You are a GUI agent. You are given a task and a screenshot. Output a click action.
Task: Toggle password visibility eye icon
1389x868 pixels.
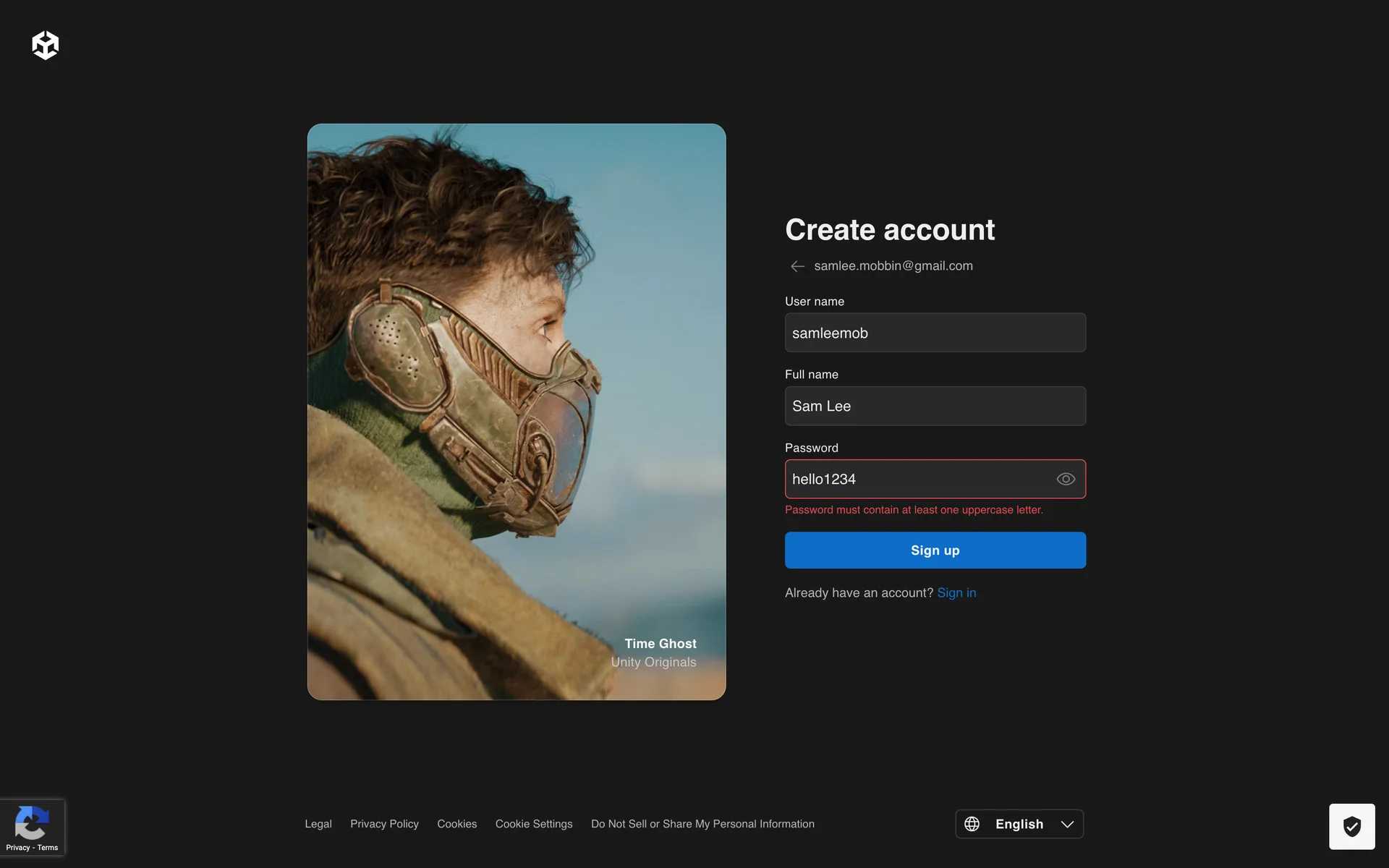[x=1065, y=479]
